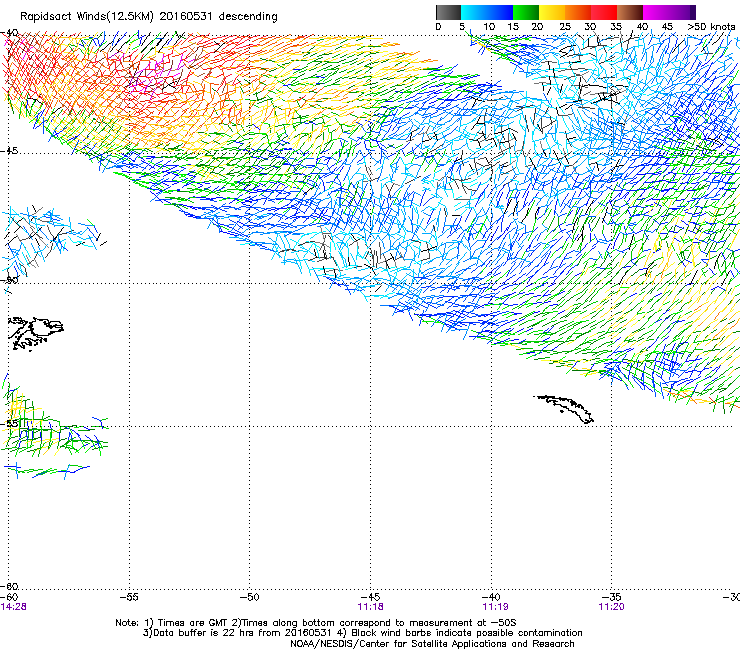Viewport: 740px width, 650px height.
Task: Click the -40 longitude label above 11:19
Action: click(491, 597)
